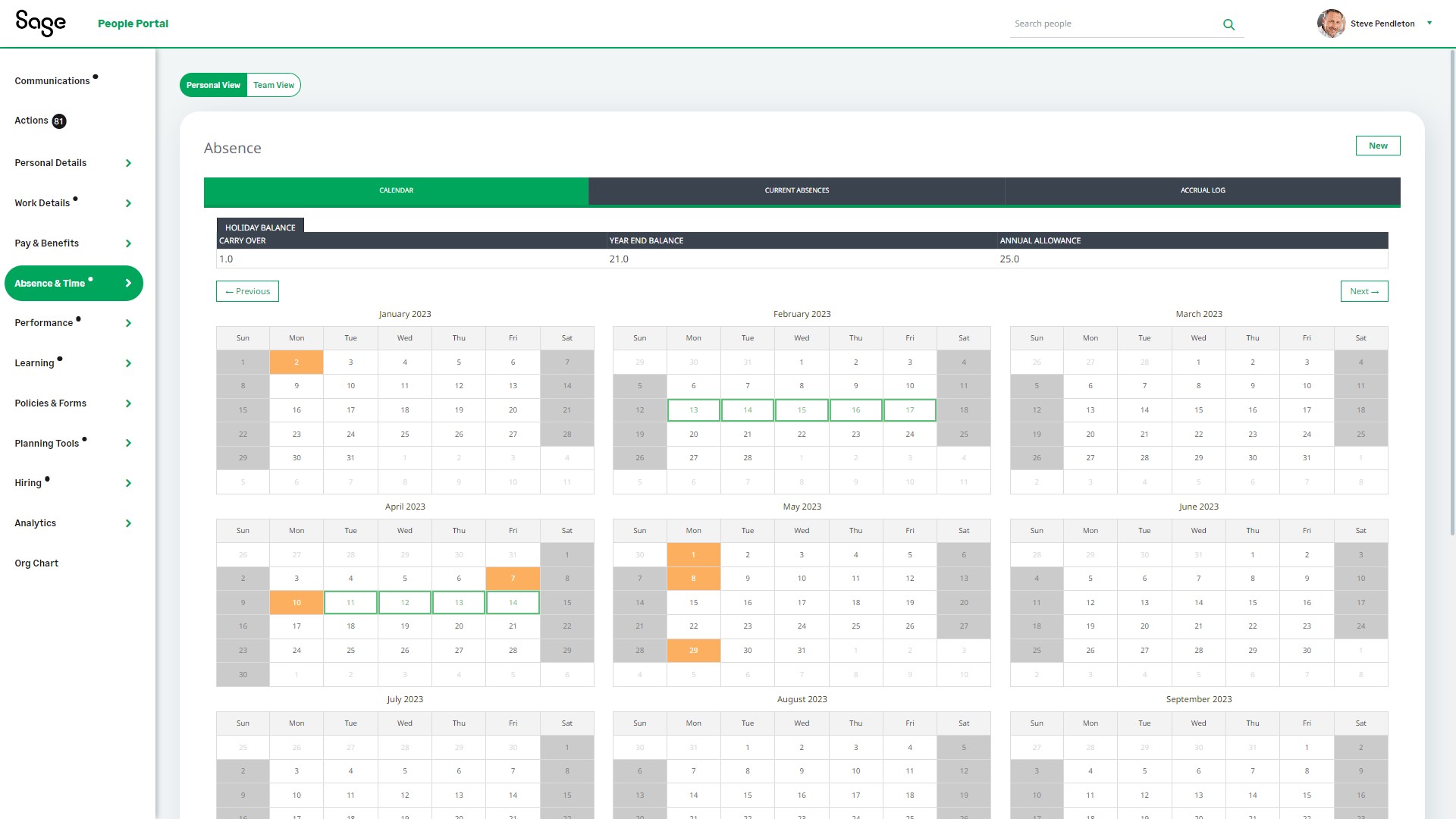Expand the user menu arrow beside Steve Pendleton
Screen dimensions: 1456x819
(x=1429, y=23)
